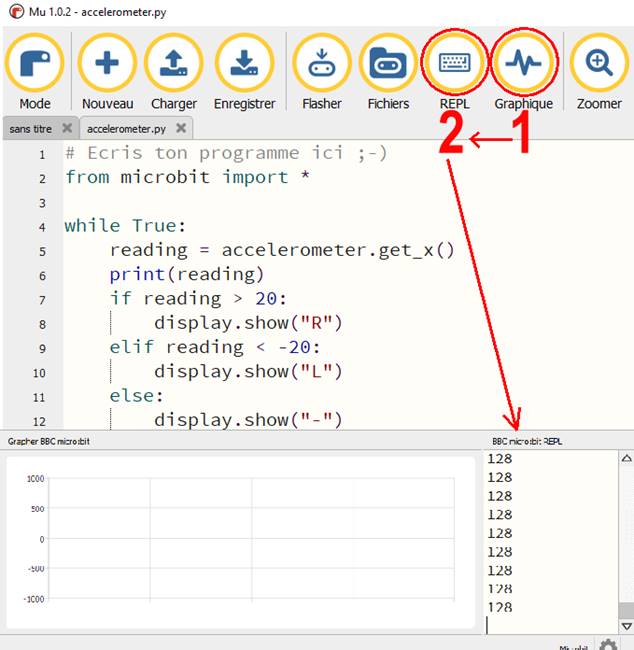Click 'display.show("-")' line

click(x=248, y=420)
